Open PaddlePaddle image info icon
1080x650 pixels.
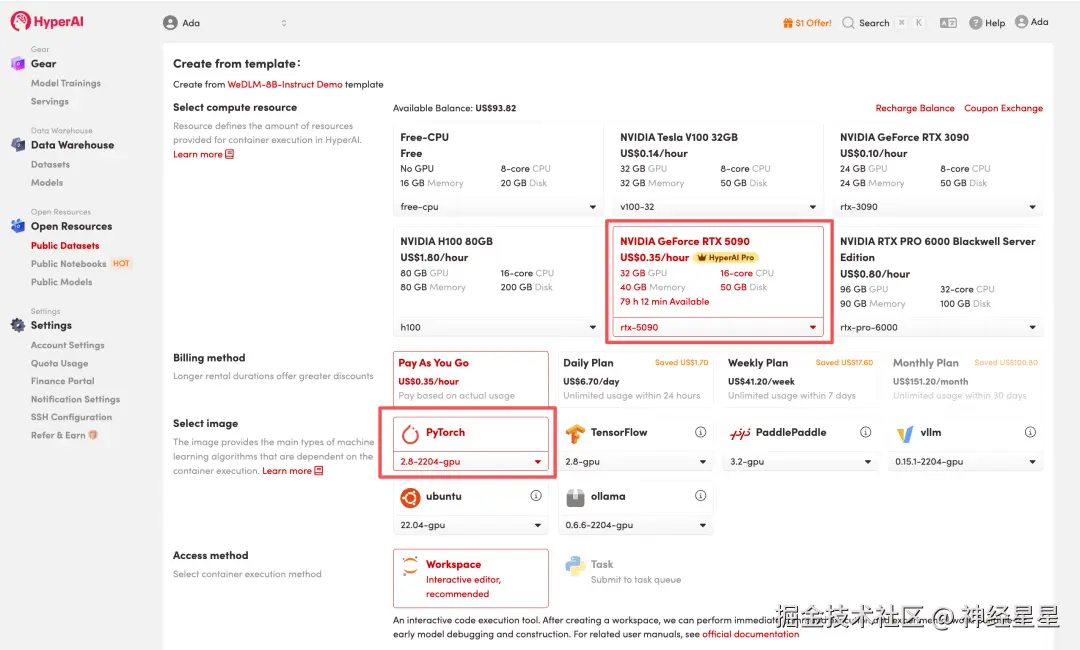pyautogui.click(x=866, y=432)
